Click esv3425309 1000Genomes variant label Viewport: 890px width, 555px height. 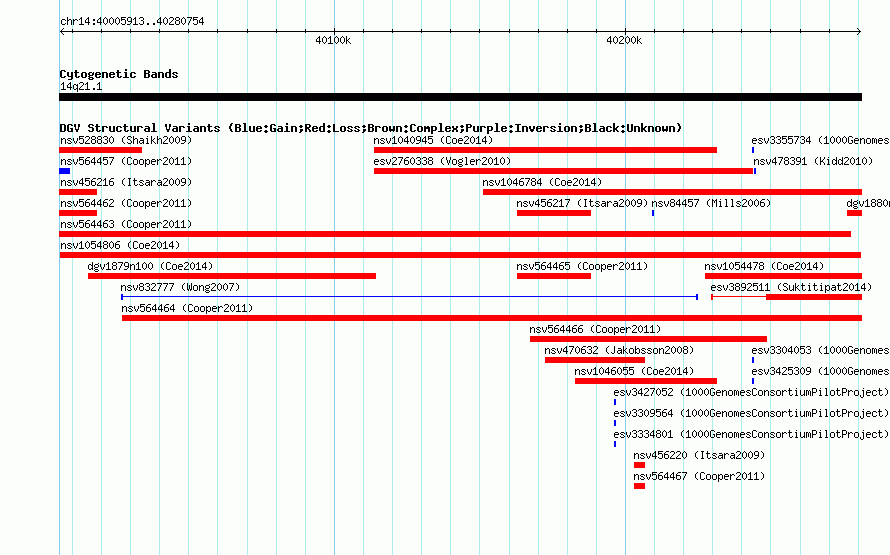tap(820, 371)
